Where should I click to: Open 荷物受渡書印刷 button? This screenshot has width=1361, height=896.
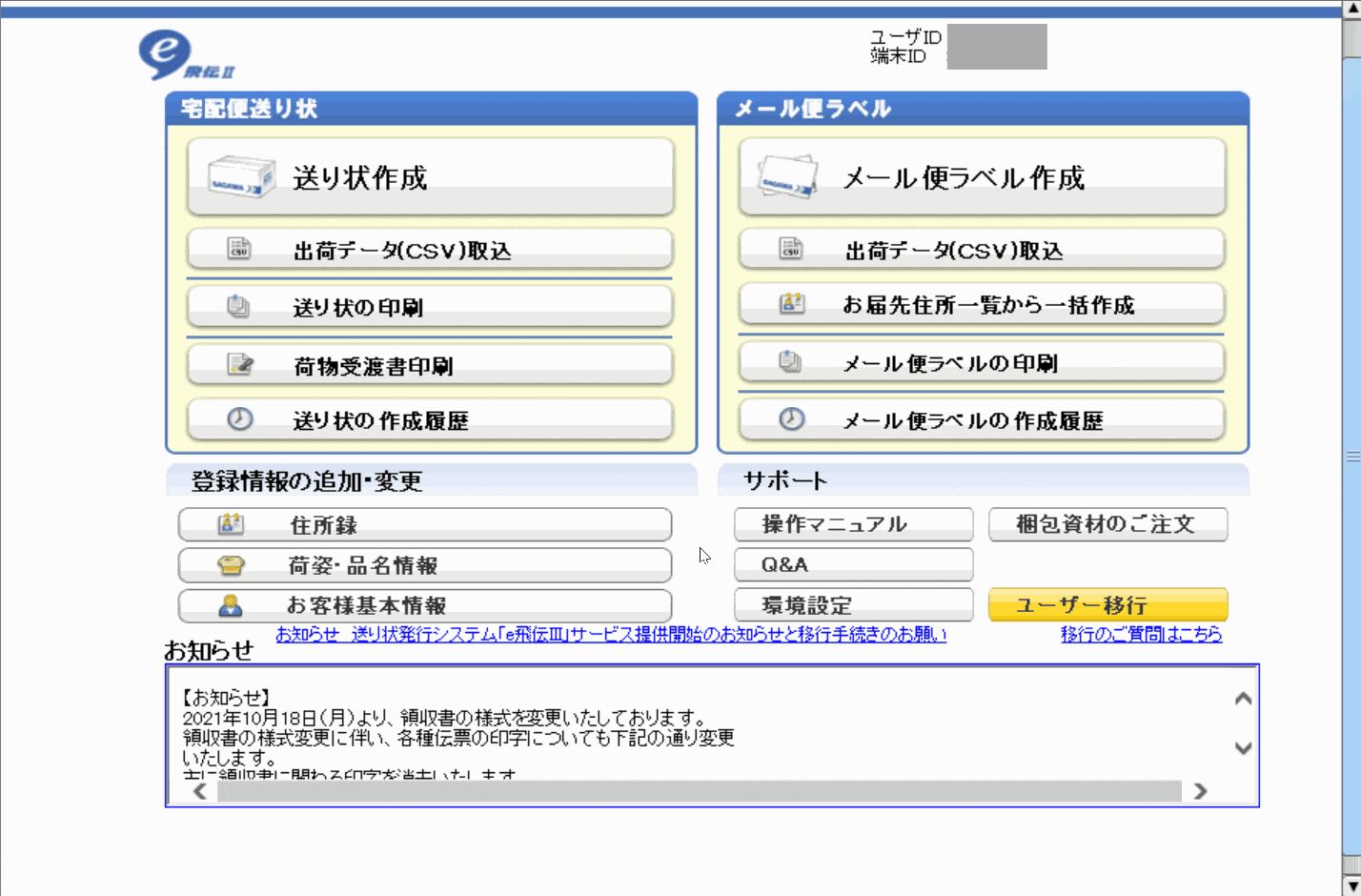pyautogui.click(x=430, y=365)
